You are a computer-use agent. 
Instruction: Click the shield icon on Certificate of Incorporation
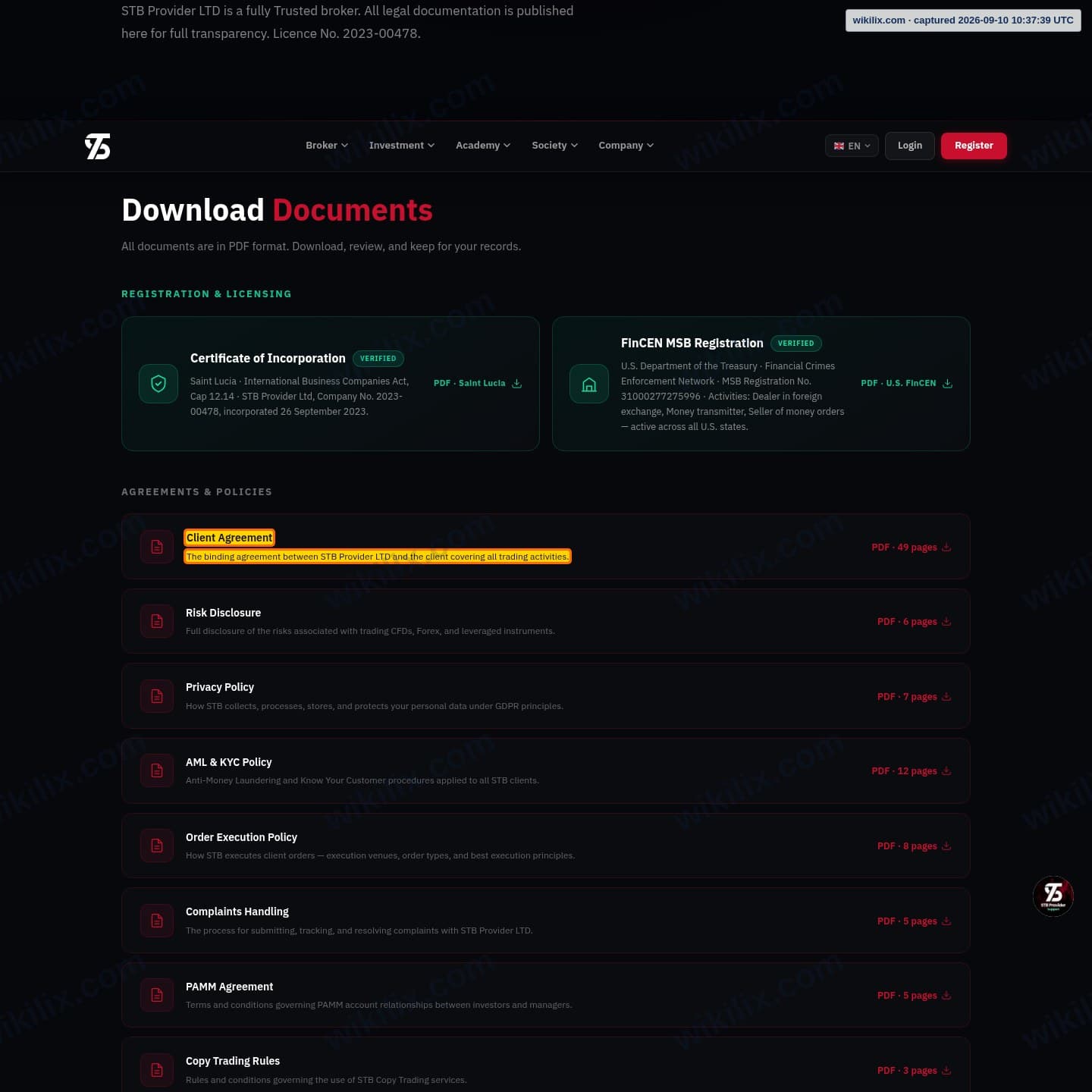click(x=158, y=384)
